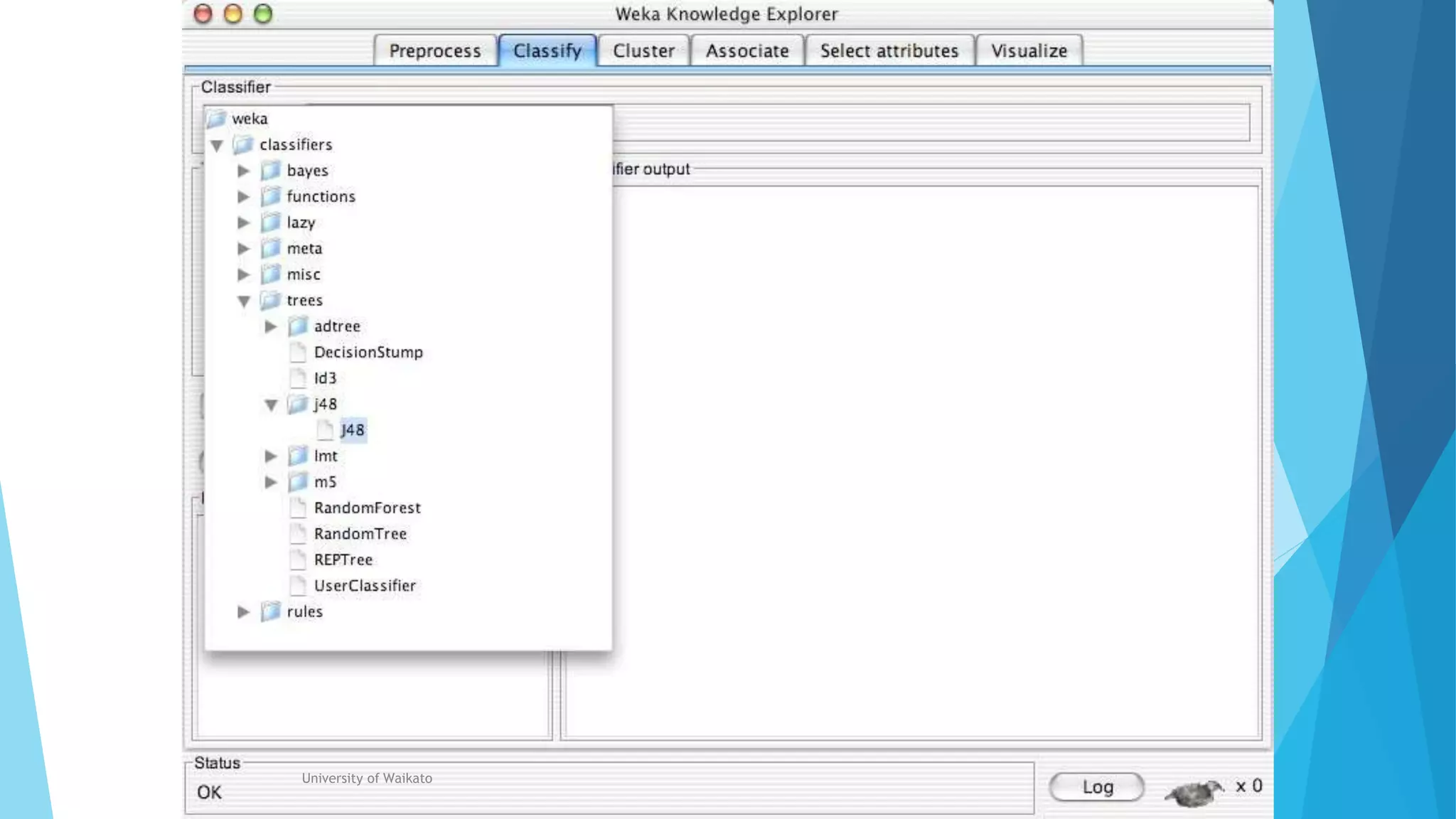Expand the meta folder triangle
The image size is (1456, 819).
point(244,249)
